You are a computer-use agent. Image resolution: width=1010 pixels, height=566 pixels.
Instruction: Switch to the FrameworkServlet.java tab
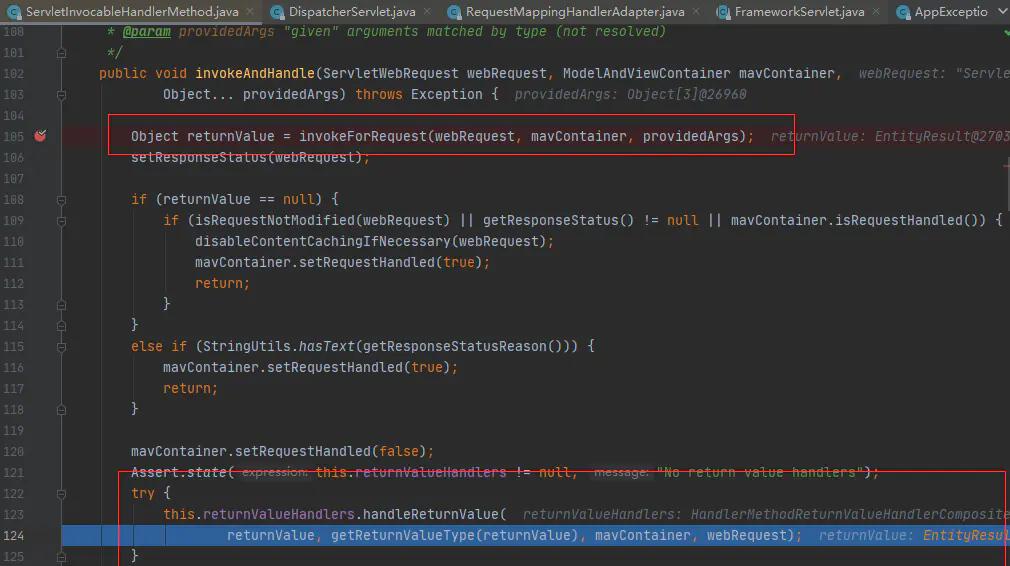pos(798,12)
